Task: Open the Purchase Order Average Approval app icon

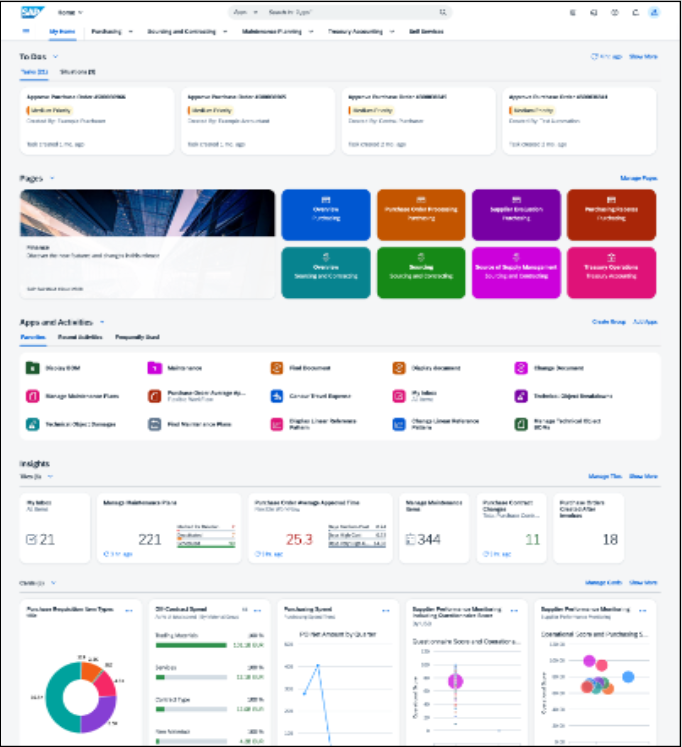Action: pyautogui.click(x=154, y=396)
